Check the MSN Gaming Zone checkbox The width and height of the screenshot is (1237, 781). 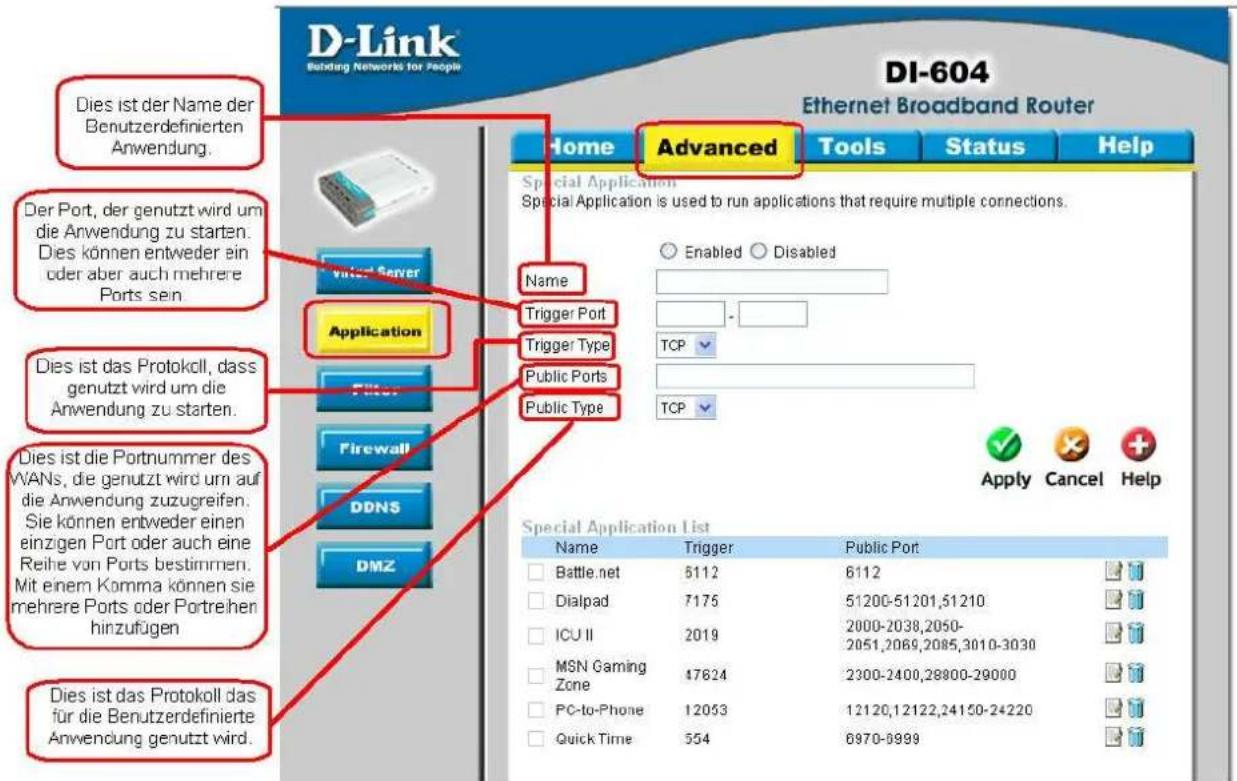(535, 674)
